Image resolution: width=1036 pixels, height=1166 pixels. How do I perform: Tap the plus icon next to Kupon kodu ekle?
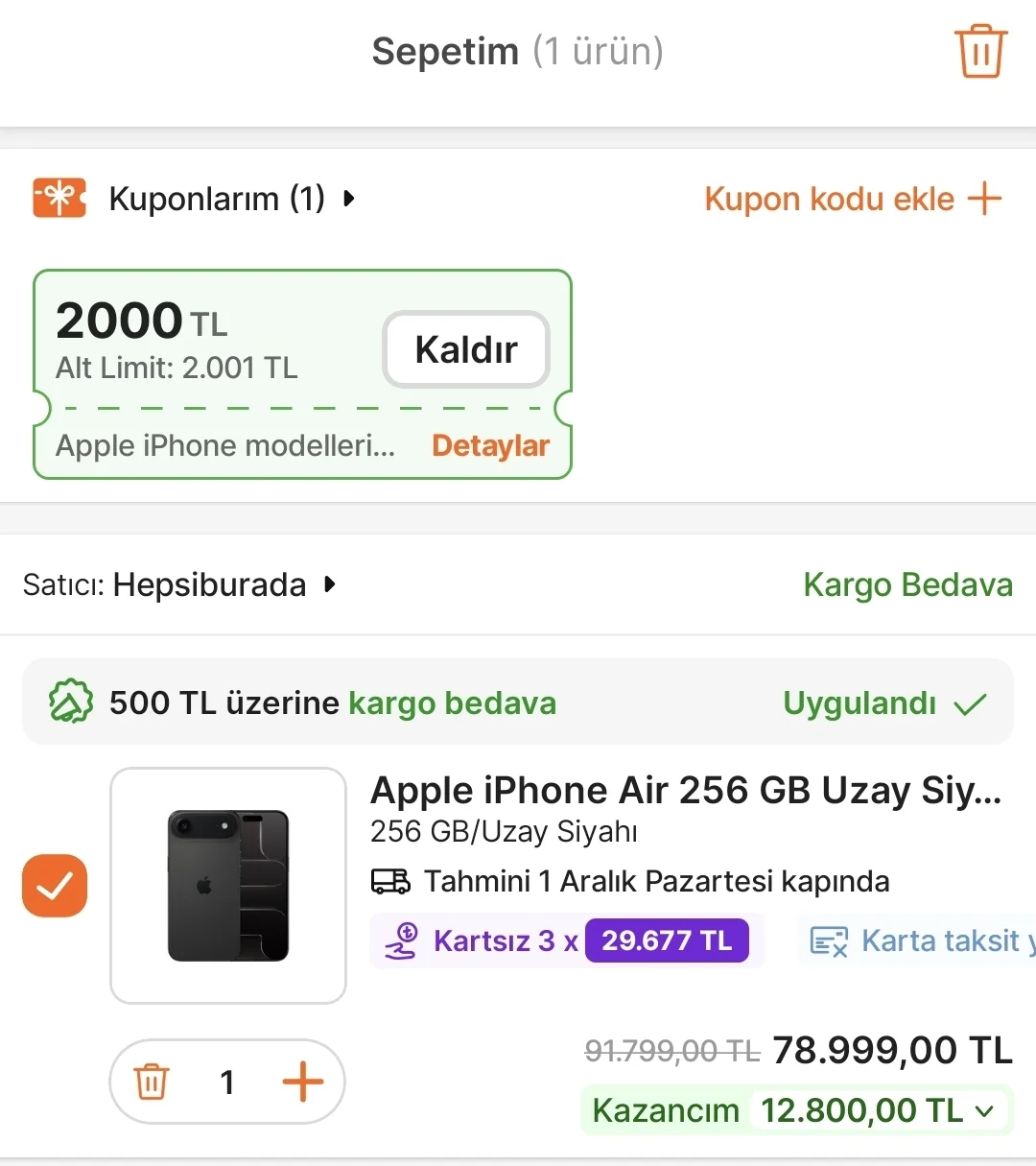984,199
